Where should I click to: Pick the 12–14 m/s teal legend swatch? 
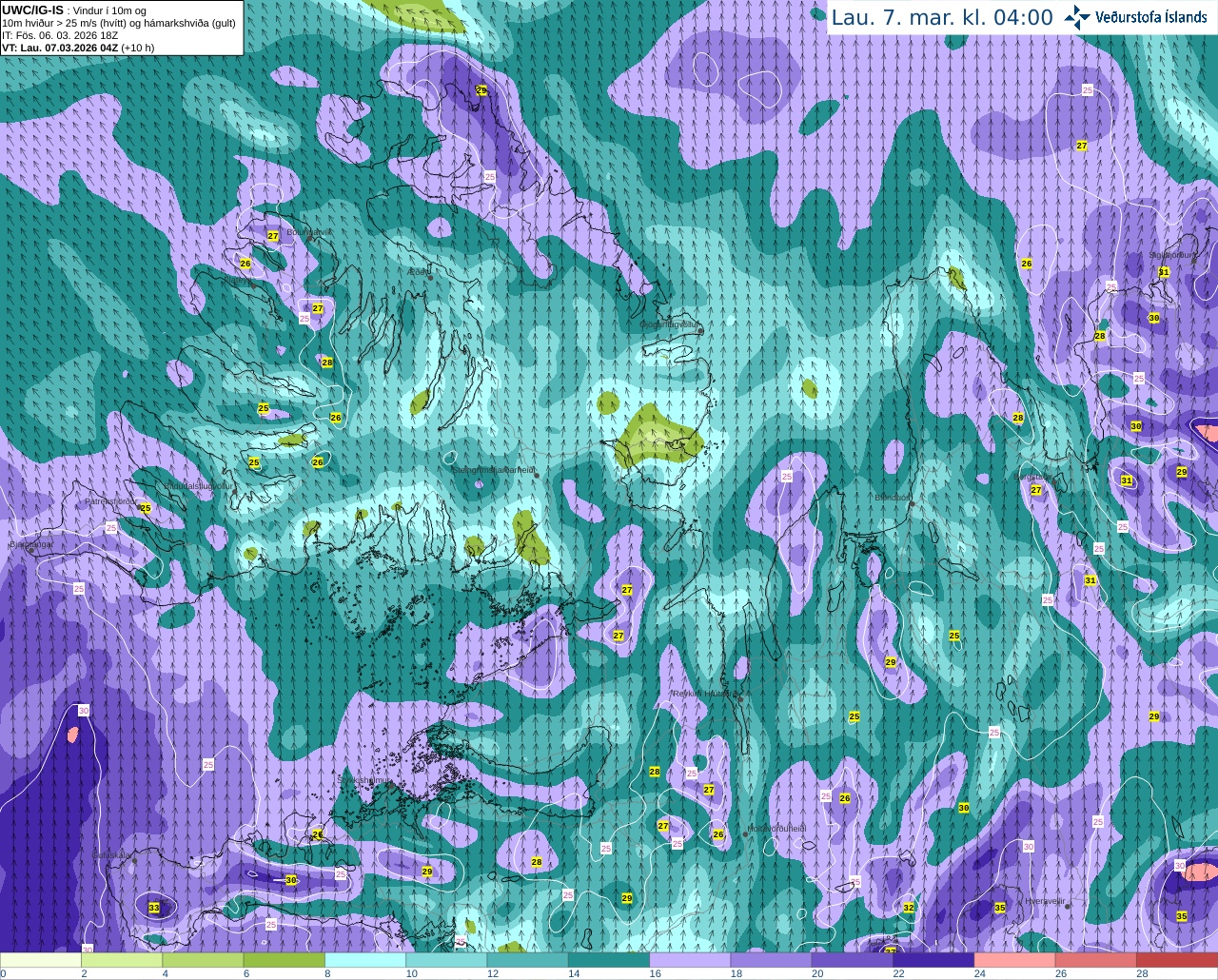(x=528, y=960)
